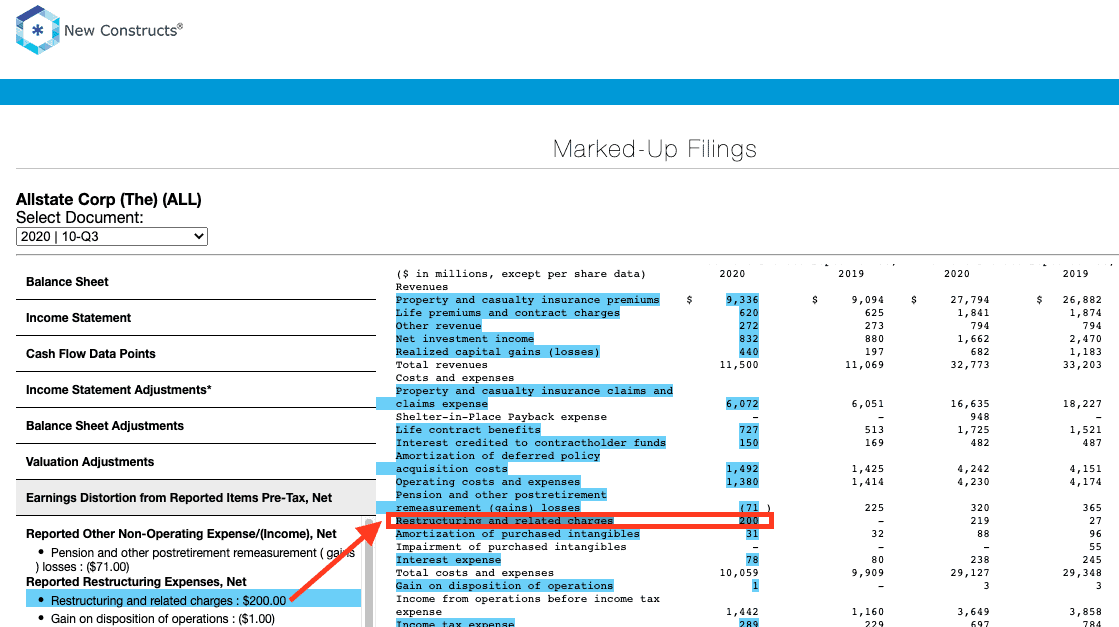Click the highlighted Income tax expense line
This screenshot has width=1119, height=627.
[455, 623]
